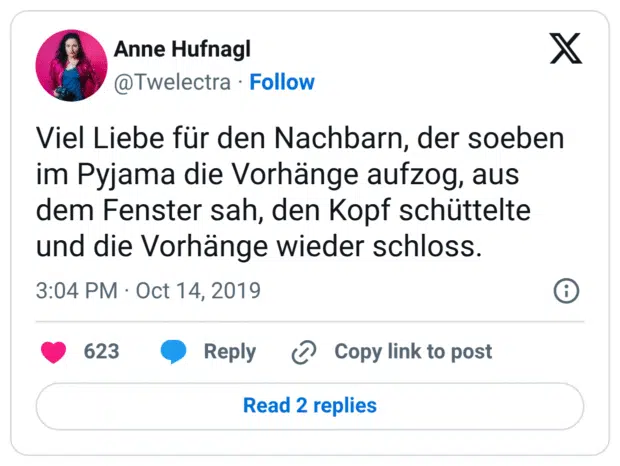This screenshot has height=466, width=620.
Task: Like the post with the heart icon
Action: click(54, 351)
